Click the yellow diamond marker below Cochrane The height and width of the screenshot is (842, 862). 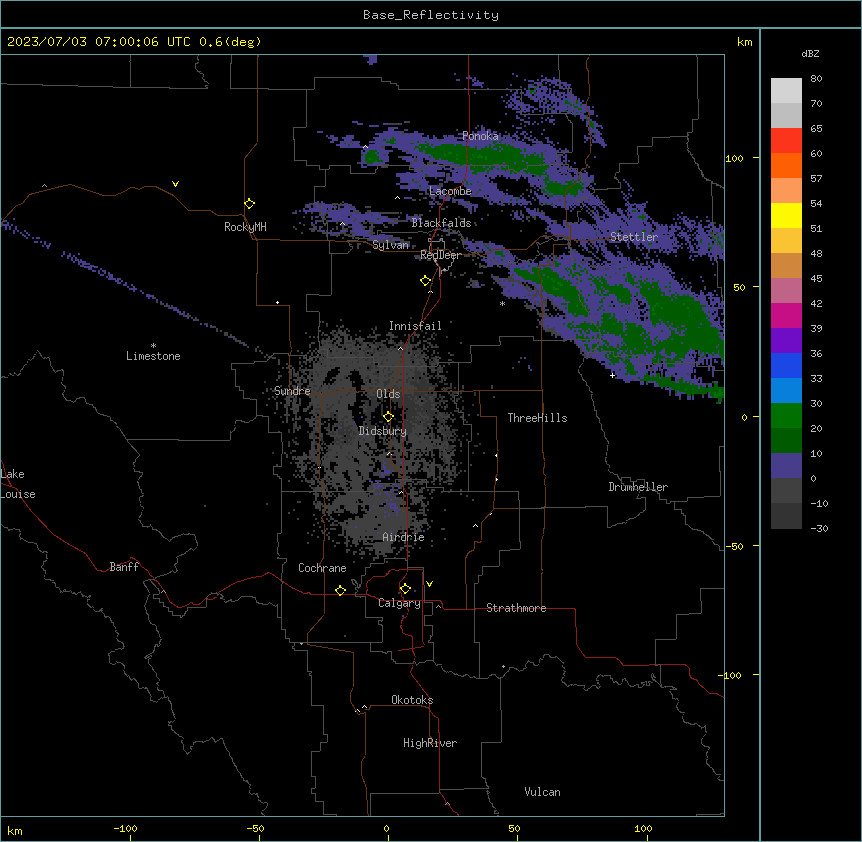[x=340, y=590]
